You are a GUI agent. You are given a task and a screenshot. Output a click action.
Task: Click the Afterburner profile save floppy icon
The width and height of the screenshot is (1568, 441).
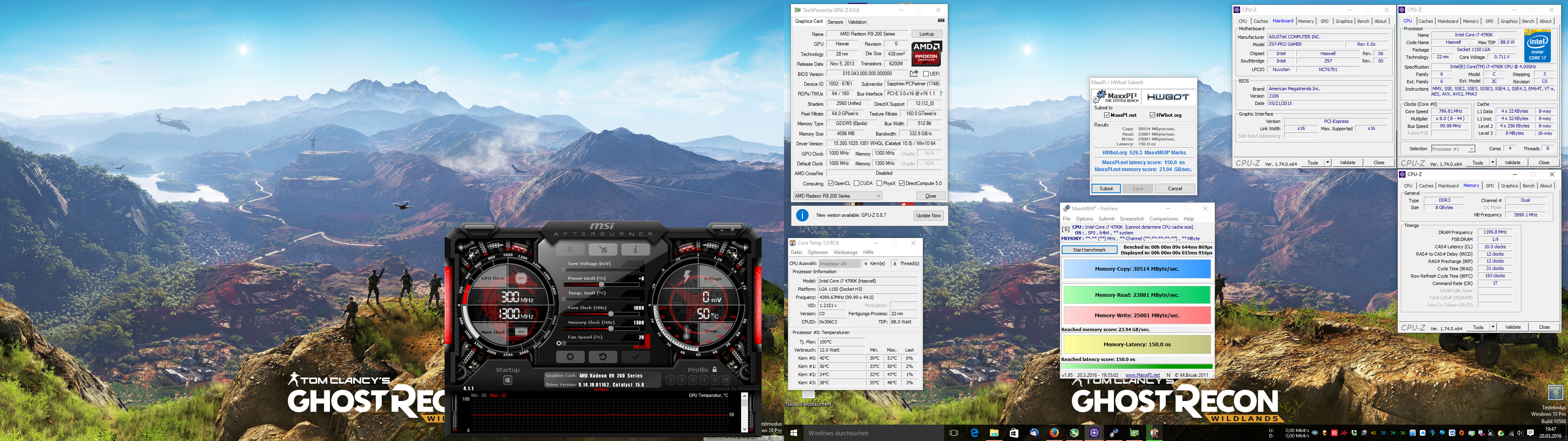click(x=726, y=381)
